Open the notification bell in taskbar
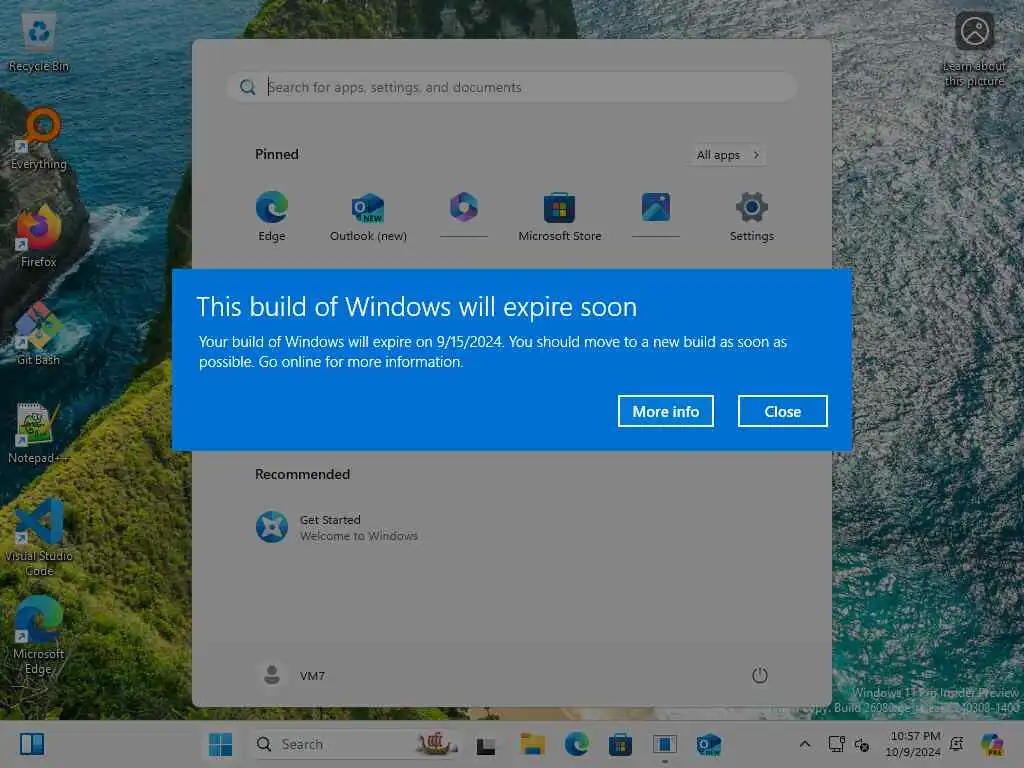1024x768 pixels. pyautogui.click(x=957, y=744)
